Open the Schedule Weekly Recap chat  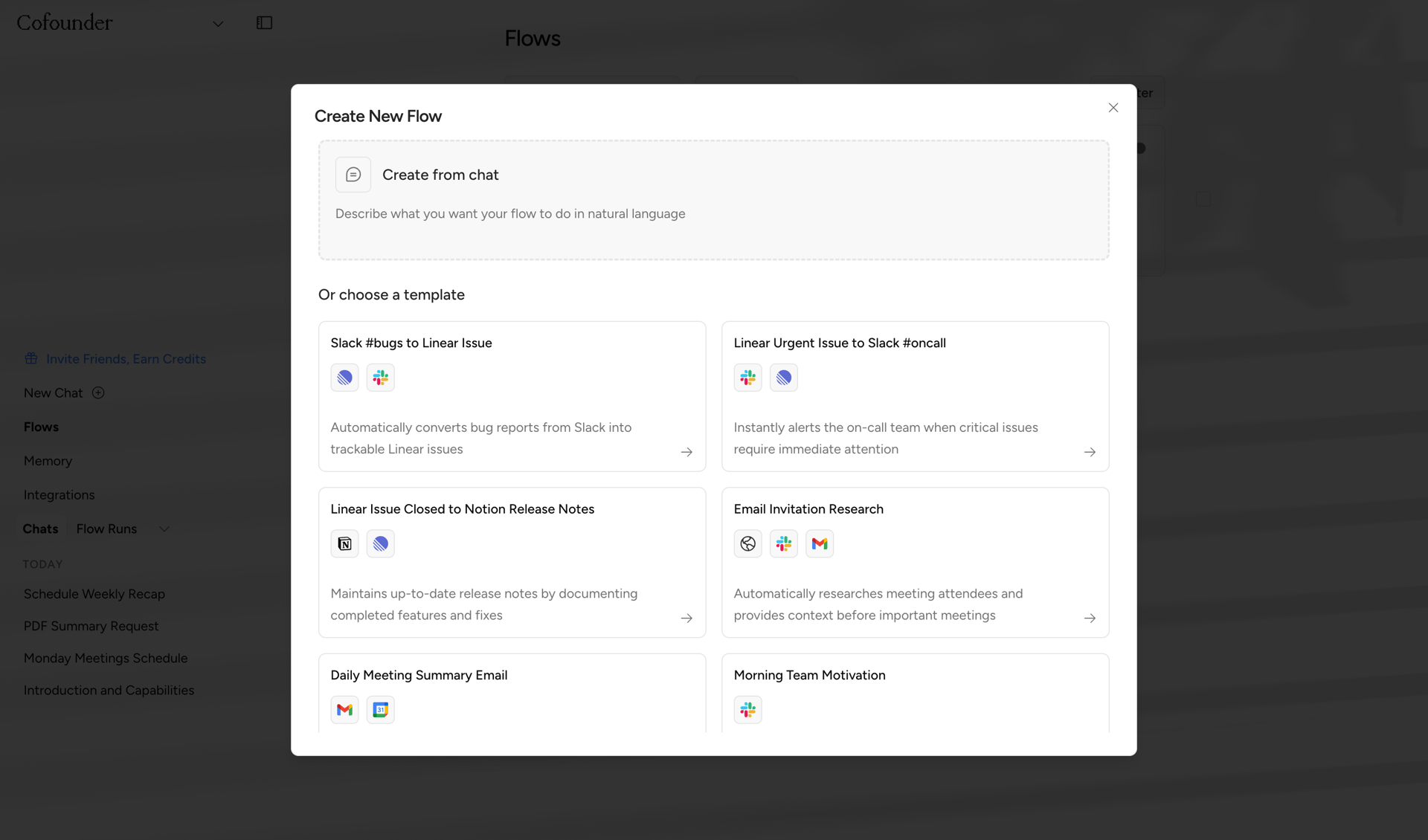pyautogui.click(x=94, y=593)
